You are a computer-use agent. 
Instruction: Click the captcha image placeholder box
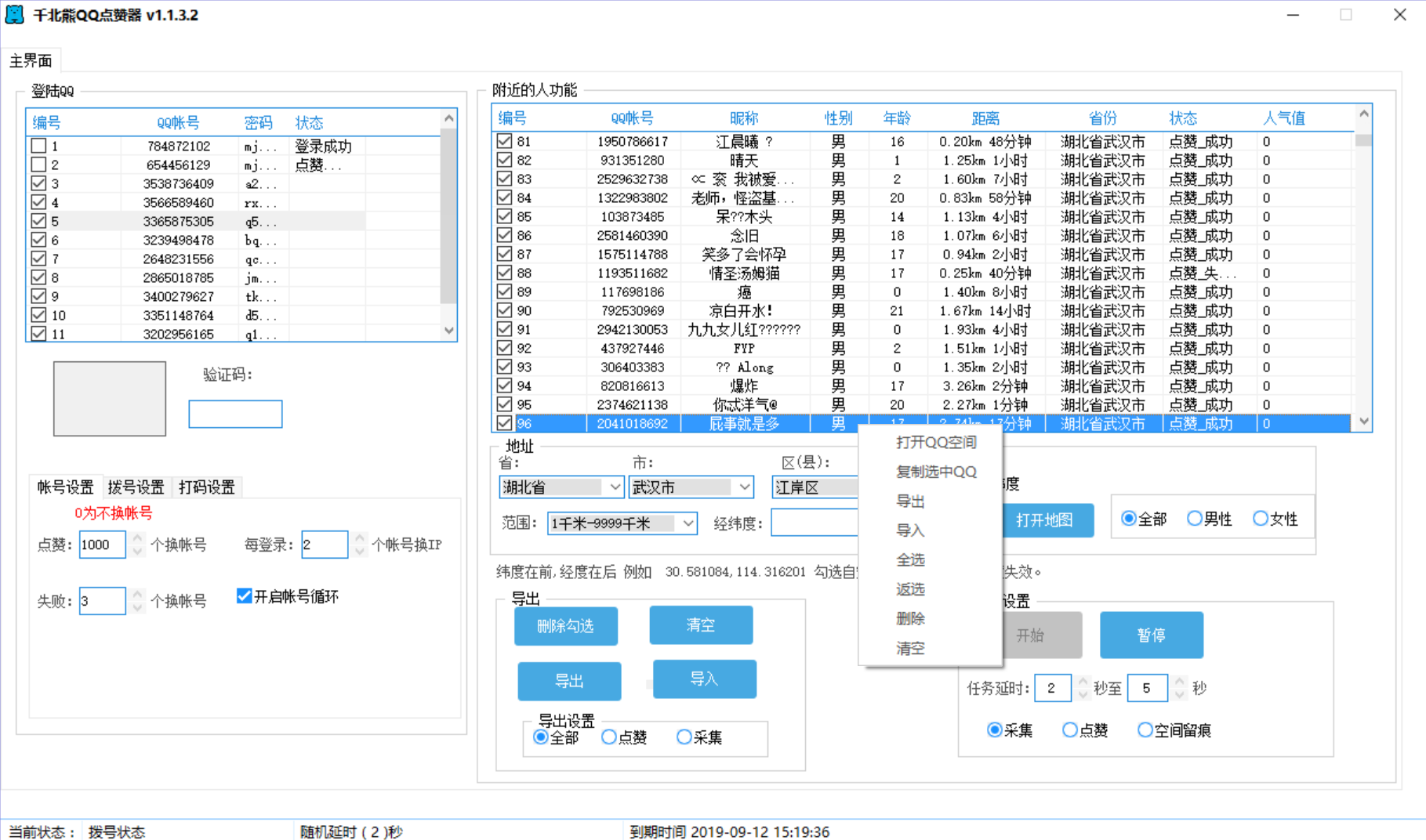pos(110,398)
